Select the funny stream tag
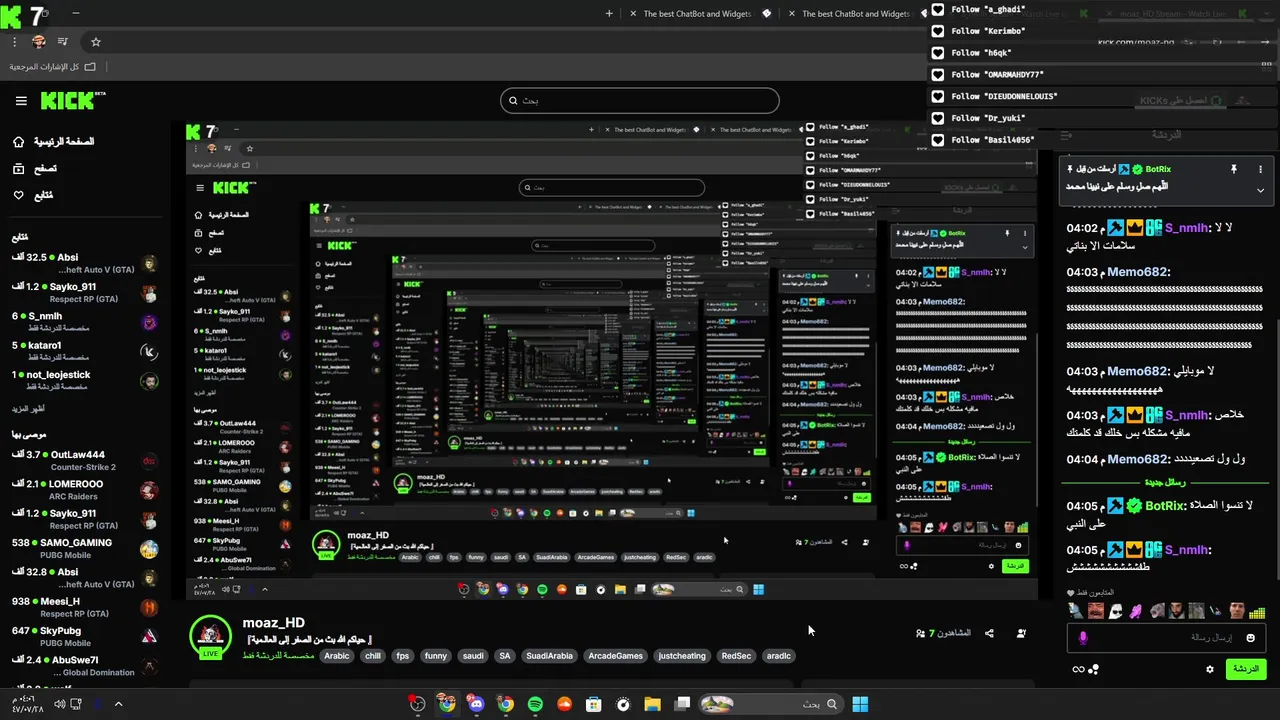The image size is (1280, 720). click(436, 656)
